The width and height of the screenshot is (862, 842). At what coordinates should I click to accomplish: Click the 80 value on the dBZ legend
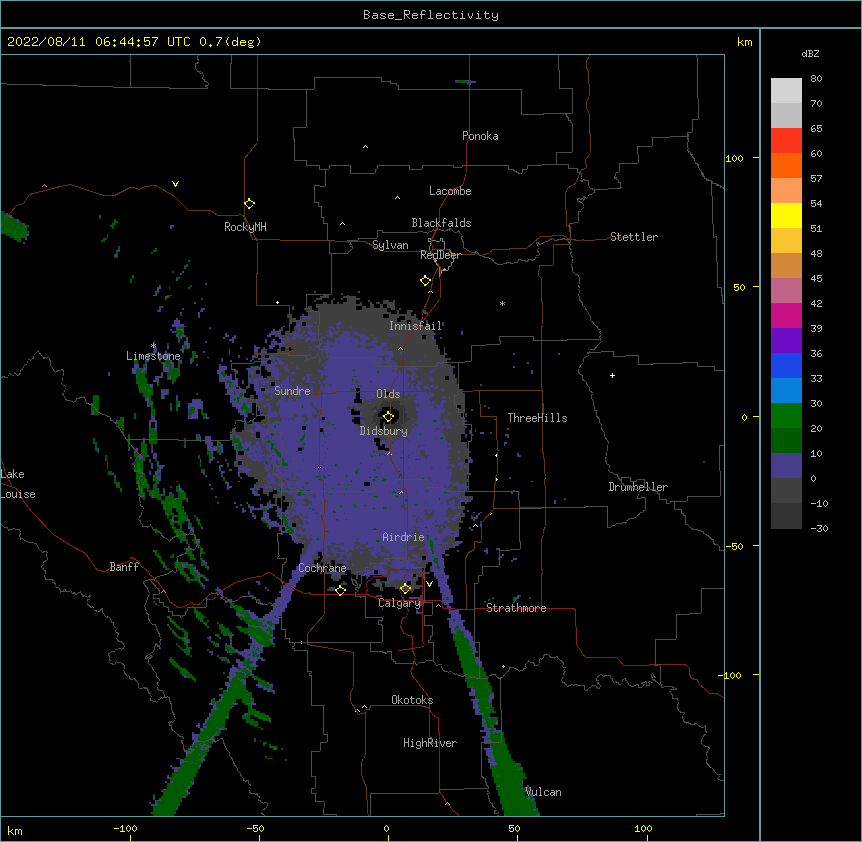(816, 79)
